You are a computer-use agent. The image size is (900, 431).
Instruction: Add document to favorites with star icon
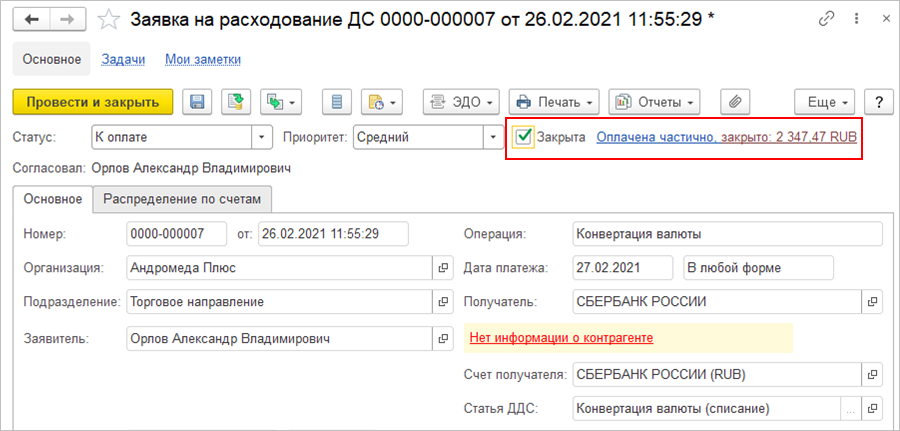(x=108, y=20)
